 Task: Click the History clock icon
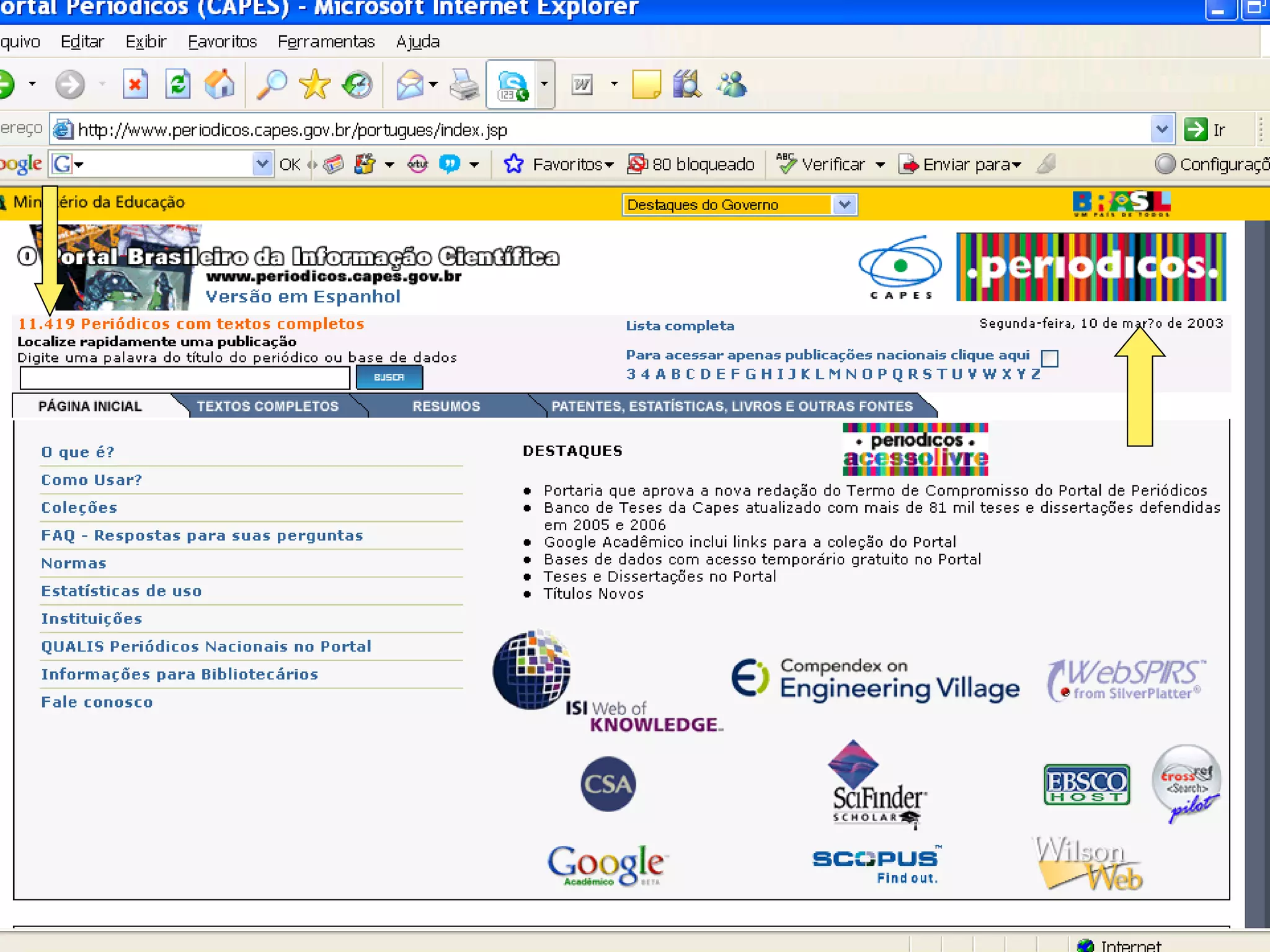point(358,84)
